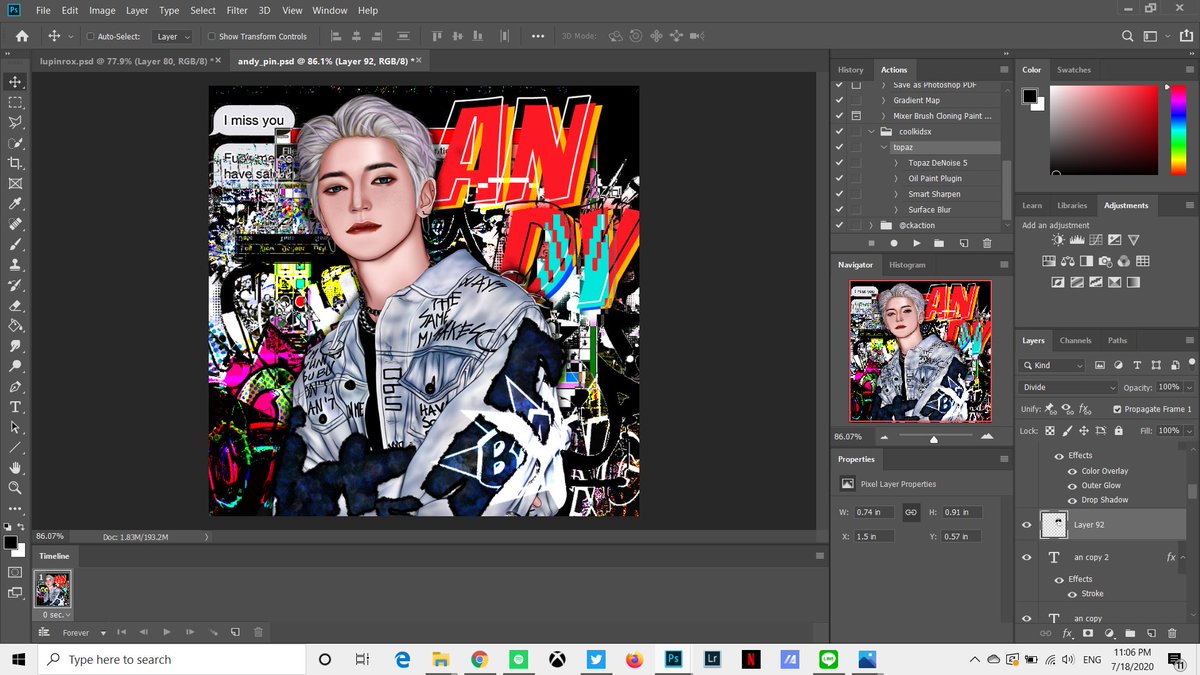
Task: Select the Zoom tool in the toolbar
Action: click(15, 488)
